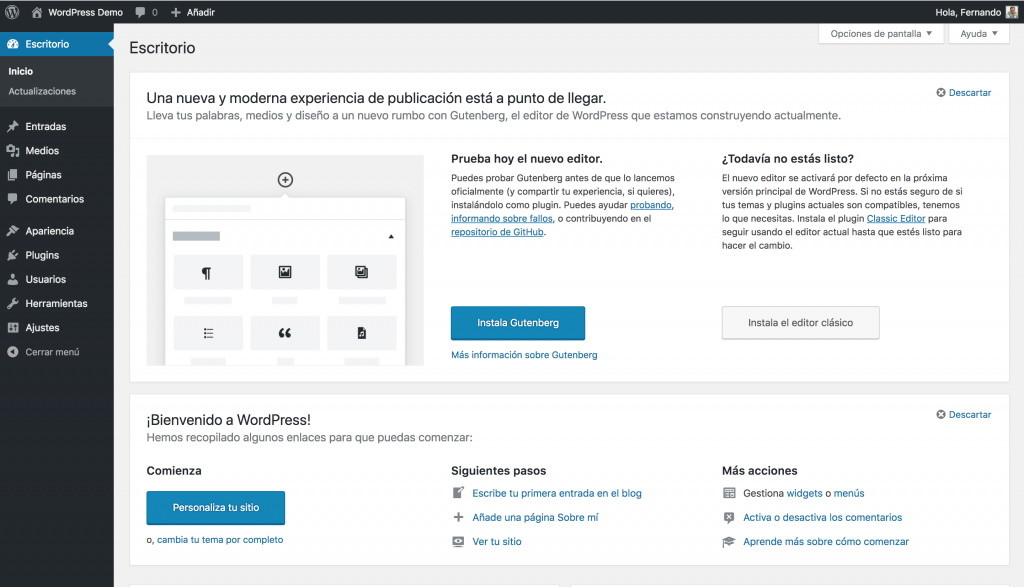Screen dimensions: 1024x587
Task: Click the Ajustes settings icon
Action: pyautogui.click(x=12, y=327)
